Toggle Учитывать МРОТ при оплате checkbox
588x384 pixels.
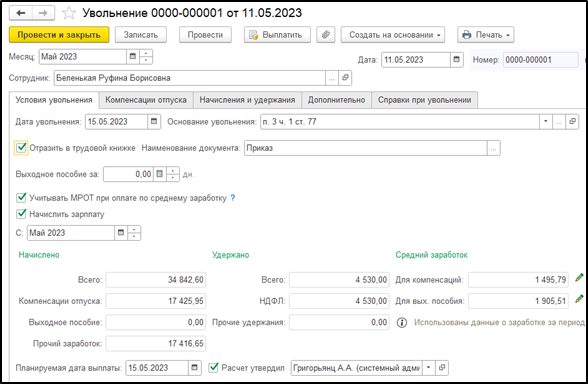pyautogui.click(x=21, y=197)
